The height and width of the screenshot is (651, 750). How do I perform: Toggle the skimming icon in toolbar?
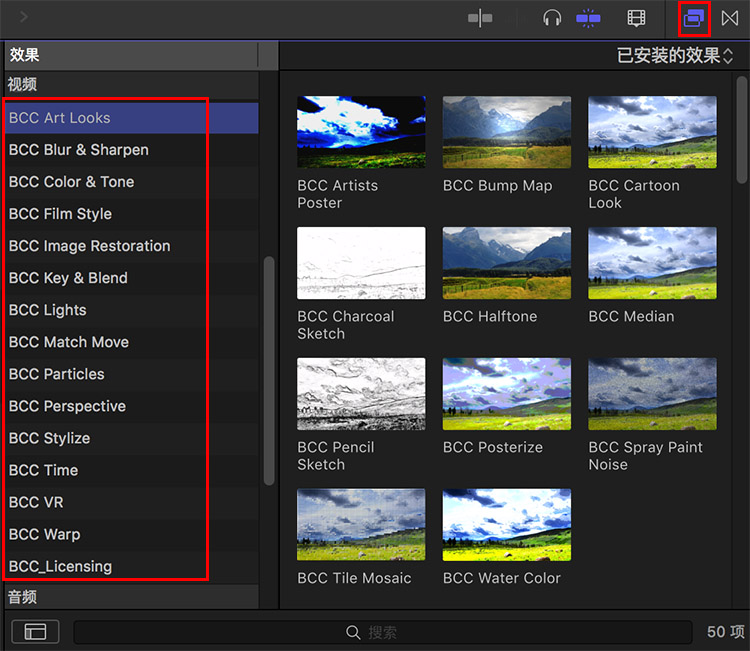pyautogui.click(x=480, y=18)
